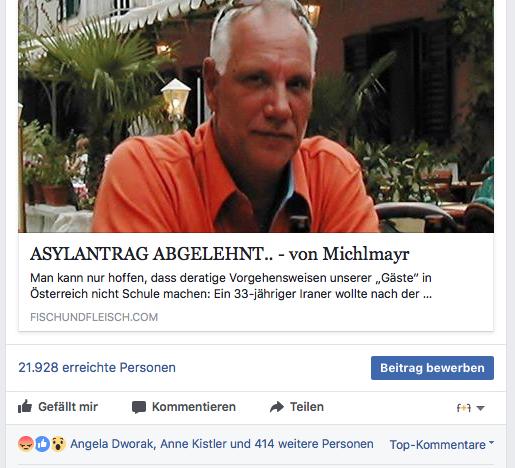Click the article description text snippet

(231, 286)
